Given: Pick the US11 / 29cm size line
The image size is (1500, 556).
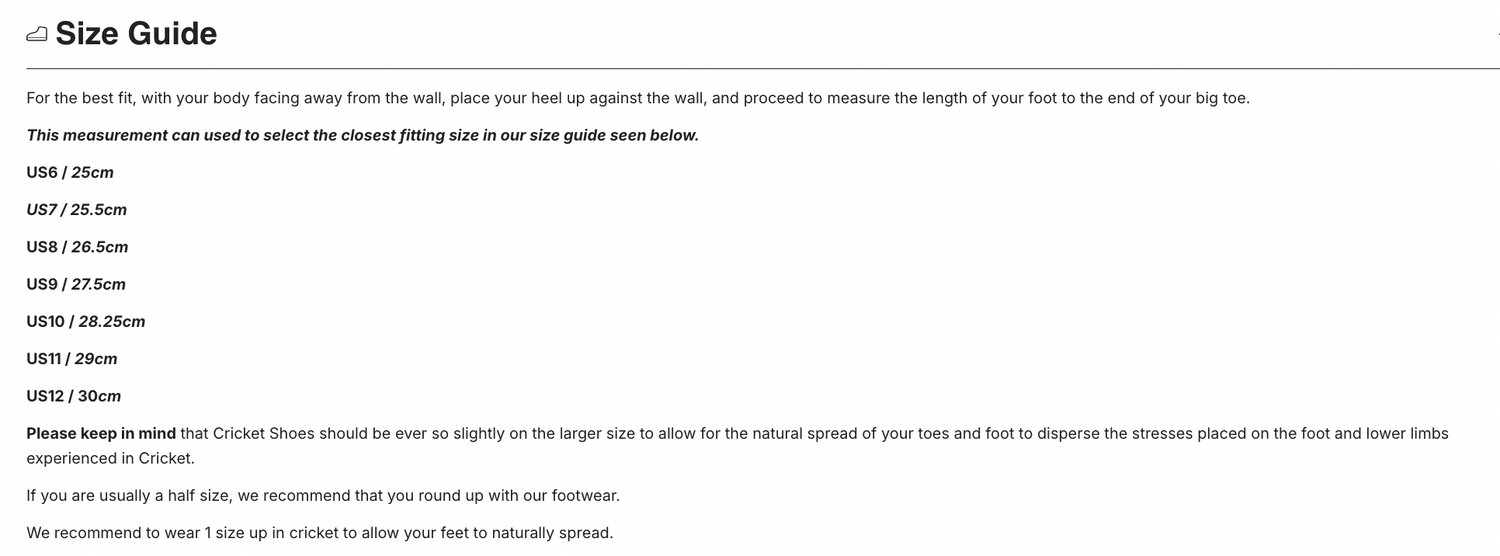Looking at the screenshot, I should click(x=72, y=358).
